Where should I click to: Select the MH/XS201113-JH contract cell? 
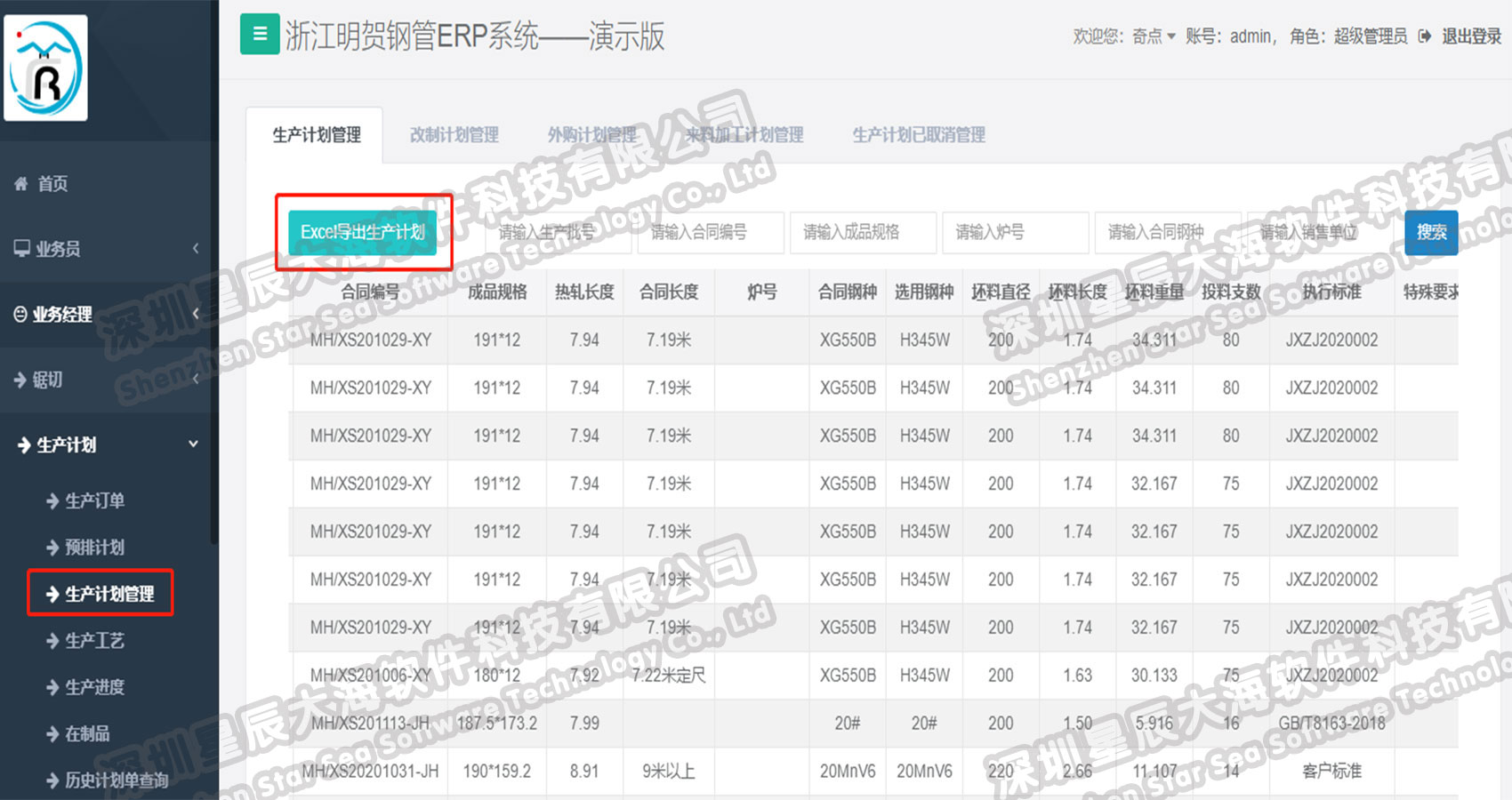(x=371, y=724)
